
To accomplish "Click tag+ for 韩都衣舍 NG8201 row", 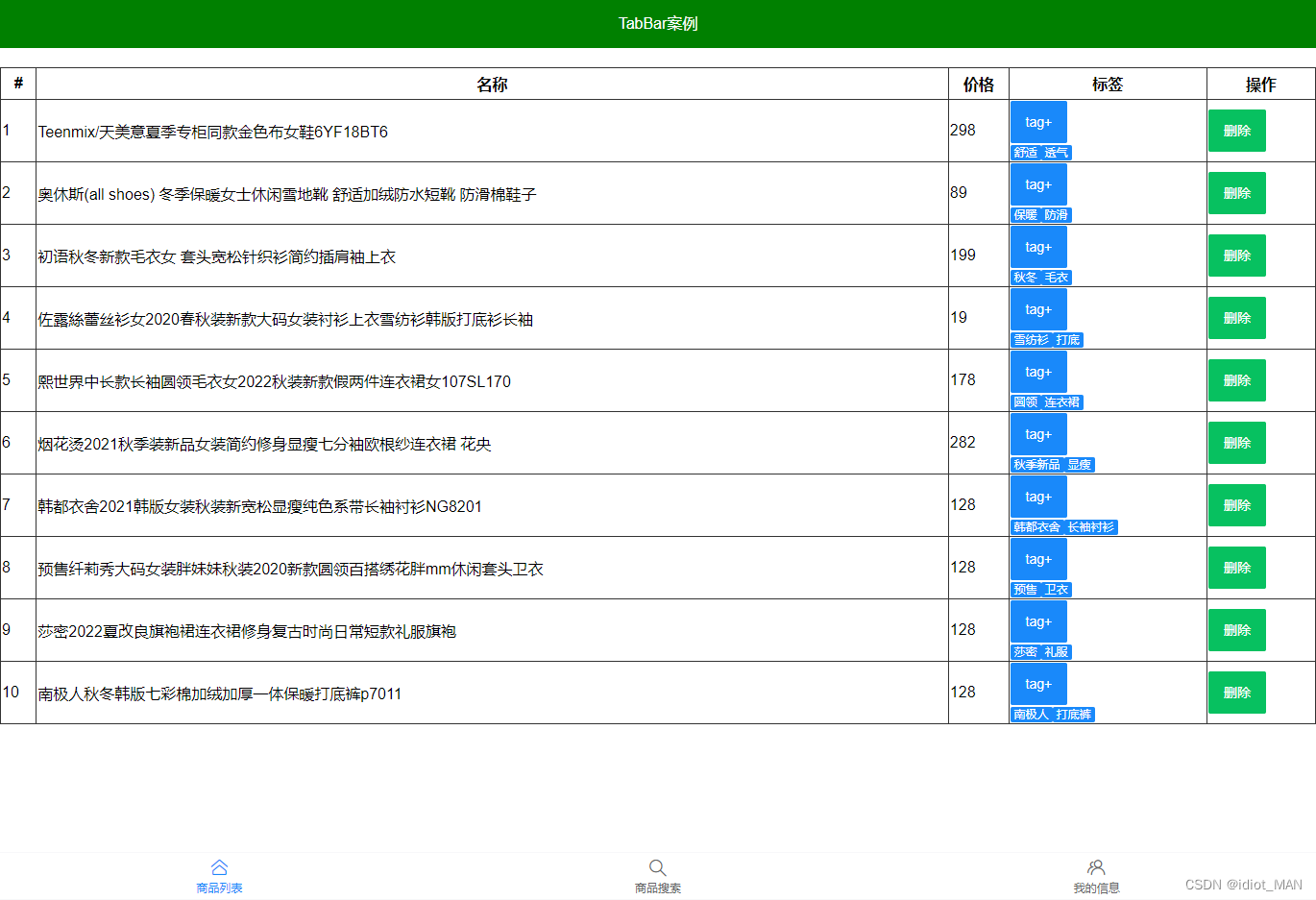I will coord(1038,497).
